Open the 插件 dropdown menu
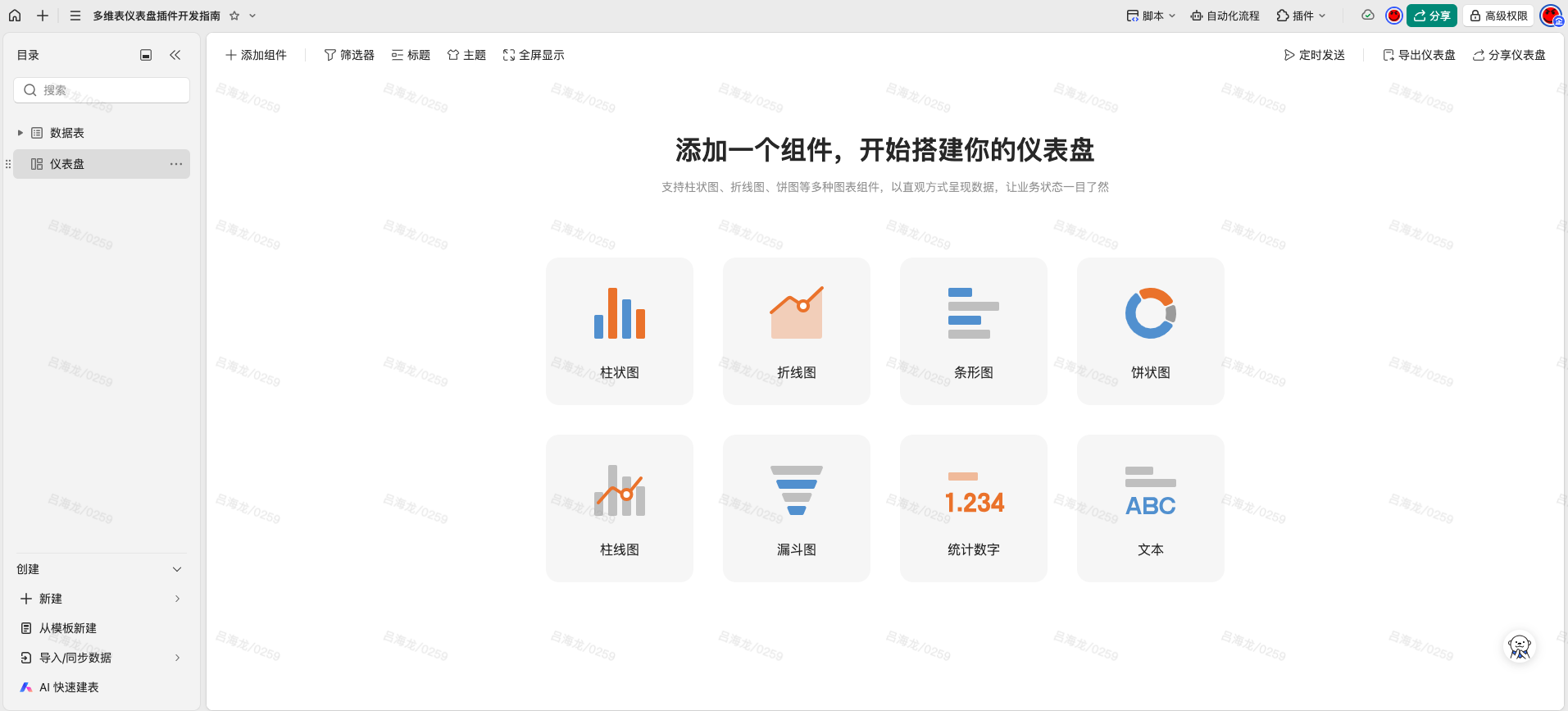This screenshot has width=1568, height=711. pos(1301,16)
